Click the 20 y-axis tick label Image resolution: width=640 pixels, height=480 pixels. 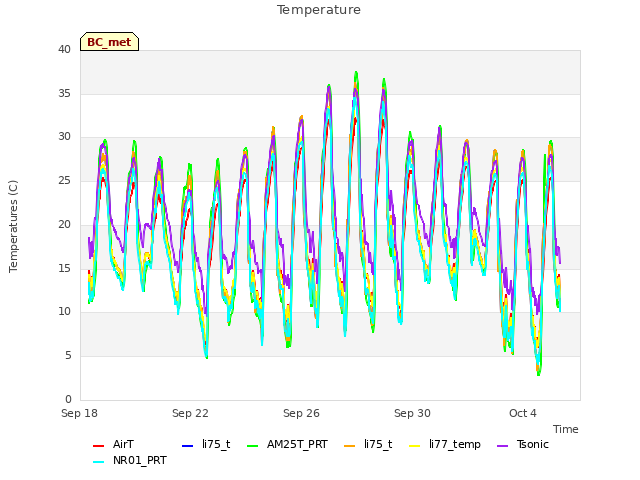64,224
